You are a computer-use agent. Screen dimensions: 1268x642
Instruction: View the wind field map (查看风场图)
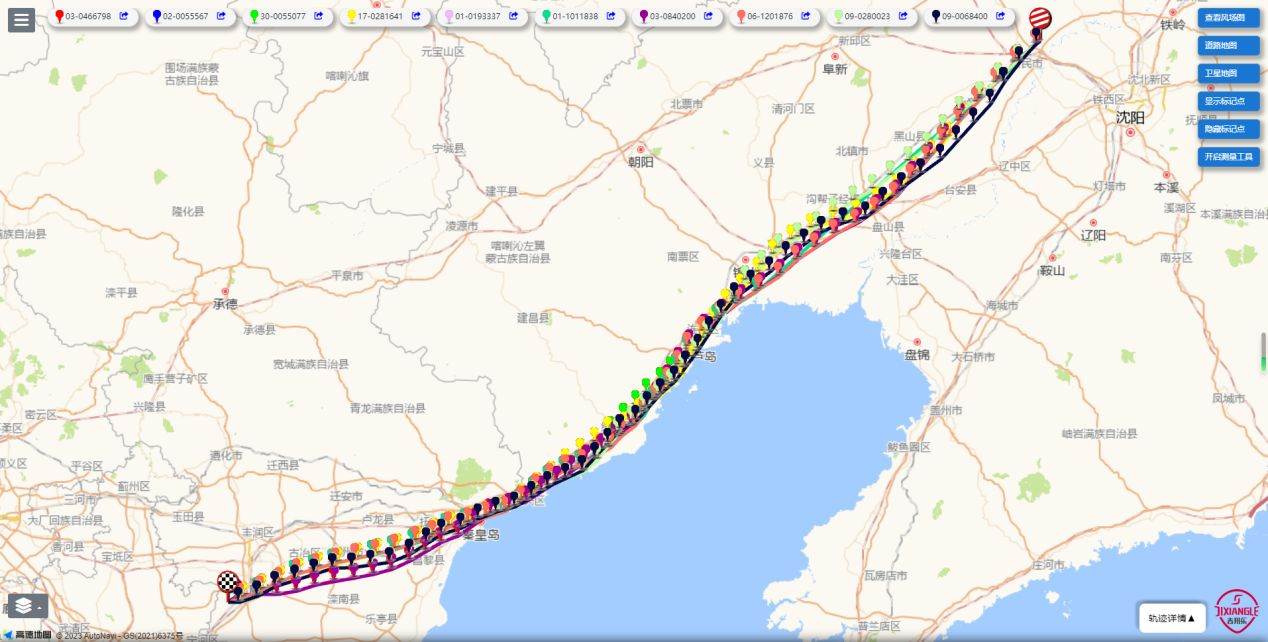pos(1228,17)
